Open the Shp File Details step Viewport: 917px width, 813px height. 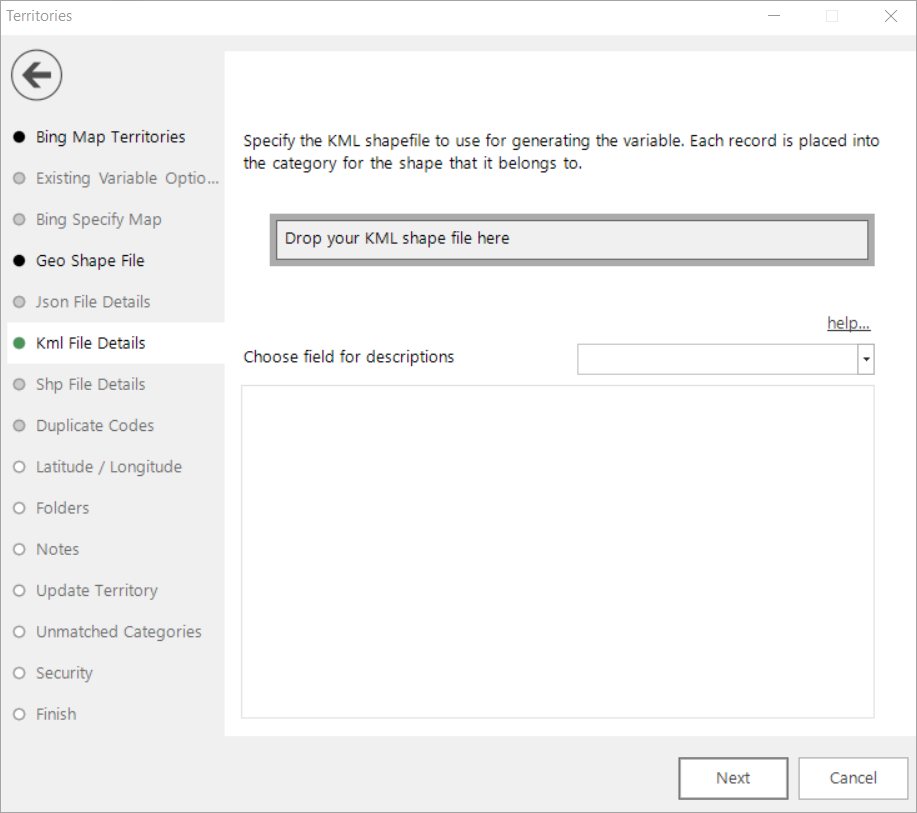click(x=91, y=384)
